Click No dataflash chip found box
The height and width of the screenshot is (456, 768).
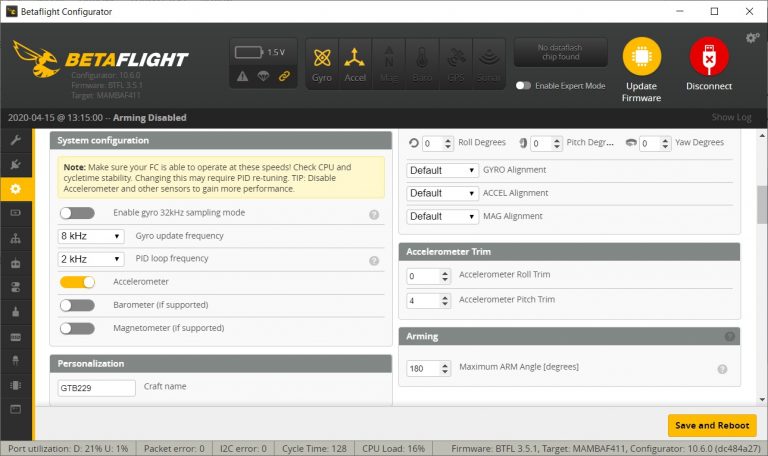click(x=560, y=52)
